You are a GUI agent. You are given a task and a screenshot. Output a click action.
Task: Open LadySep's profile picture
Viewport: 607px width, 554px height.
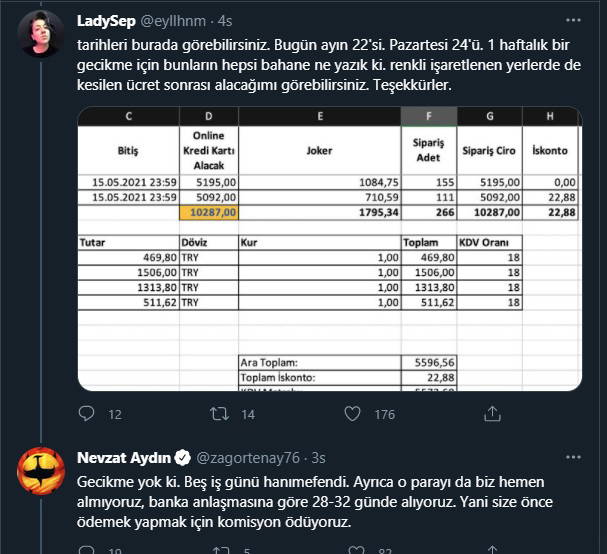(41, 35)
